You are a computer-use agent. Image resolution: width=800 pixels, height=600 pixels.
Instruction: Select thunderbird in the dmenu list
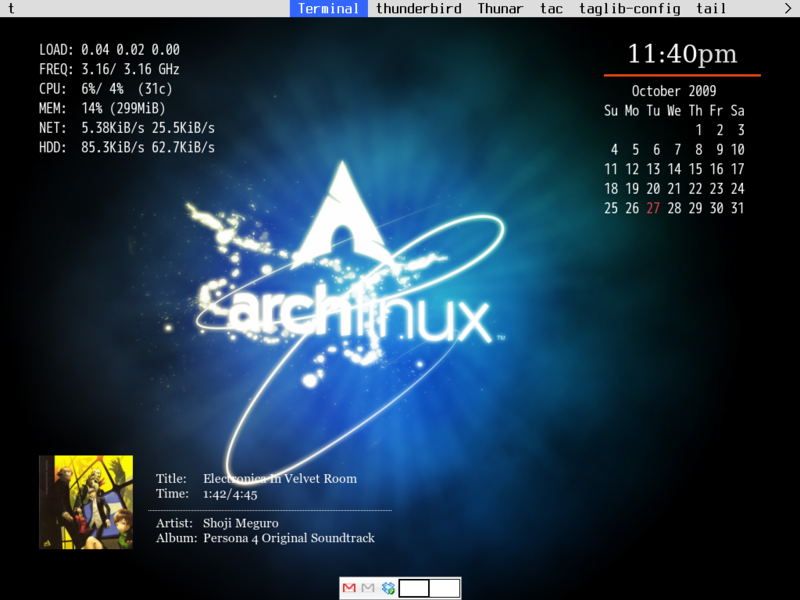(x=418, y=9)
